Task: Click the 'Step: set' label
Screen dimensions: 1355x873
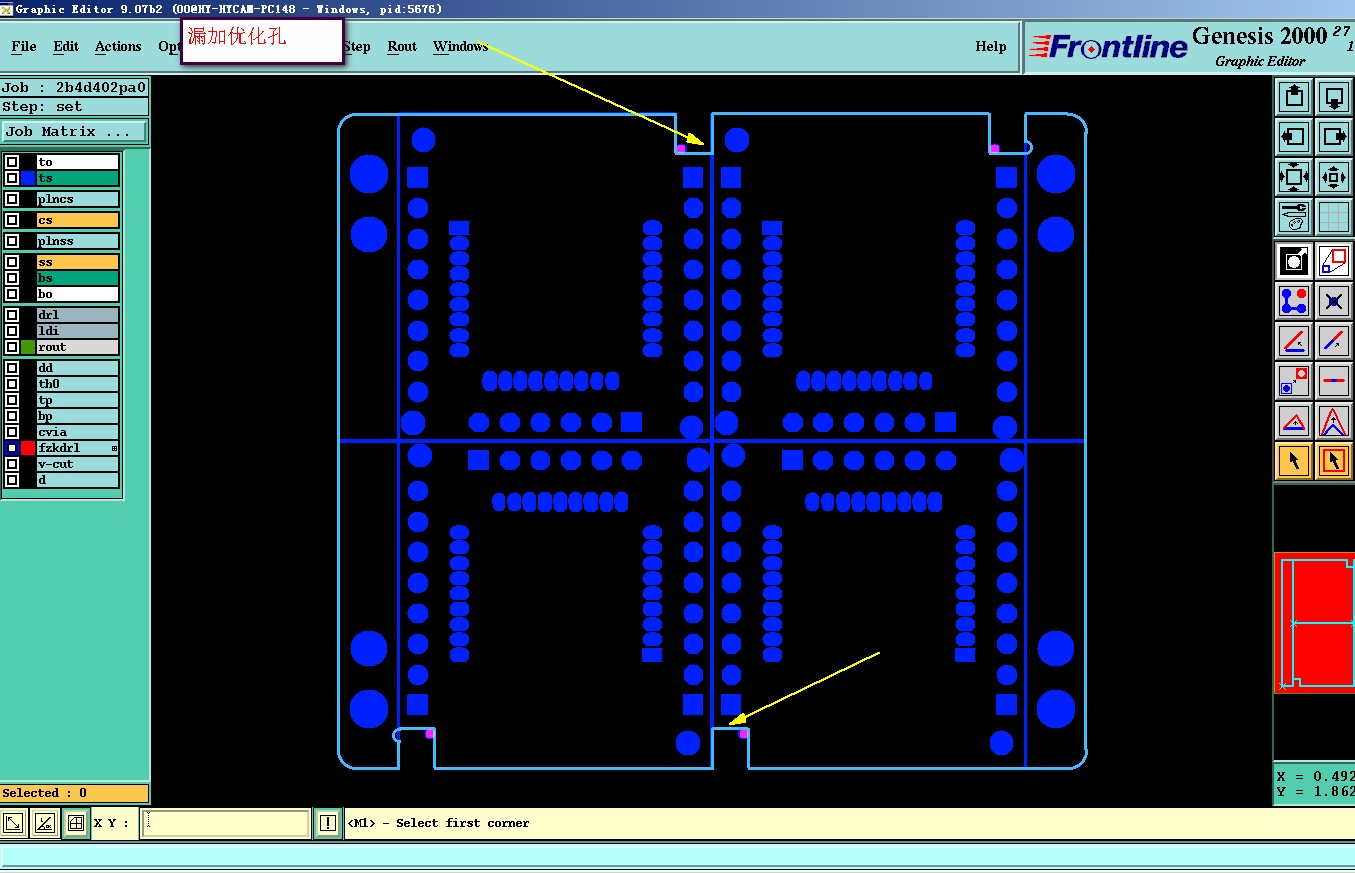Action: tap(42, 107)
